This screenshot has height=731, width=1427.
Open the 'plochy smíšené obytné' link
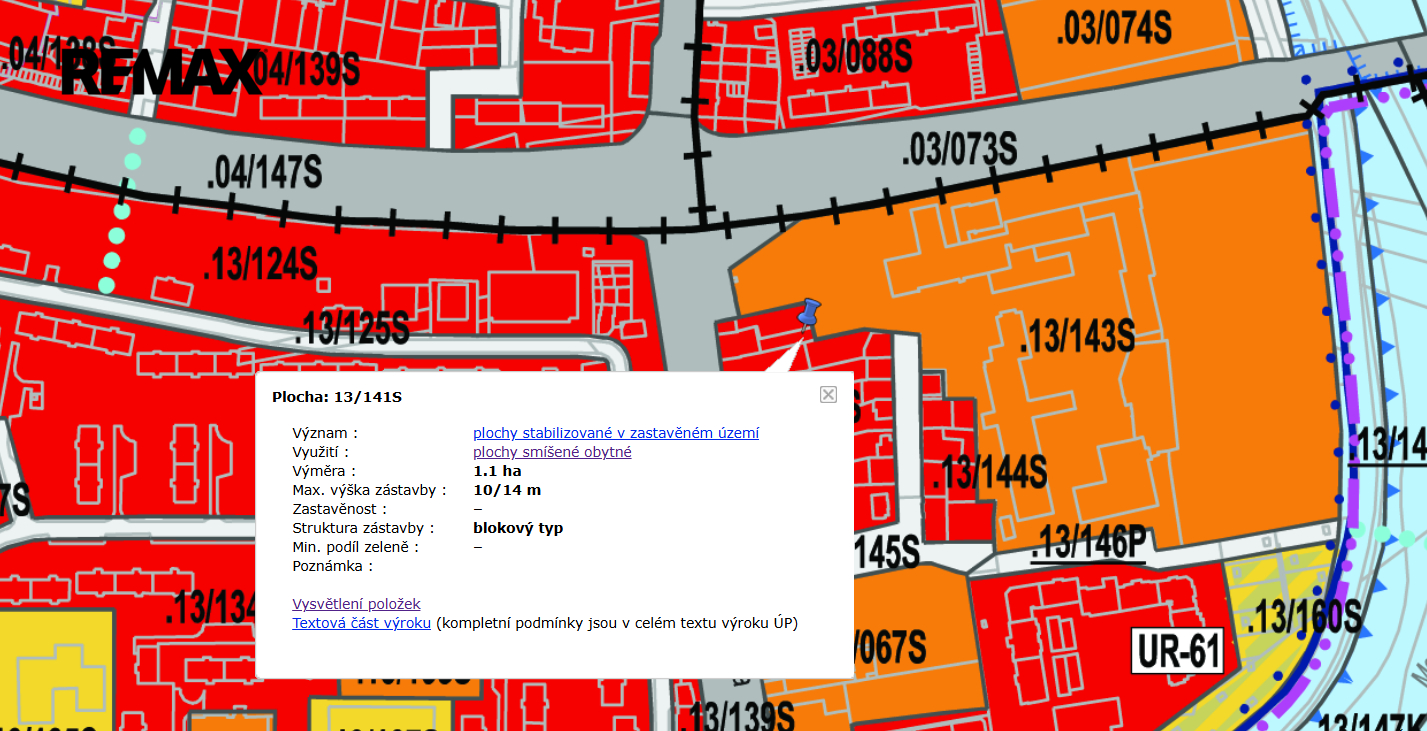[x=552, y=452]
